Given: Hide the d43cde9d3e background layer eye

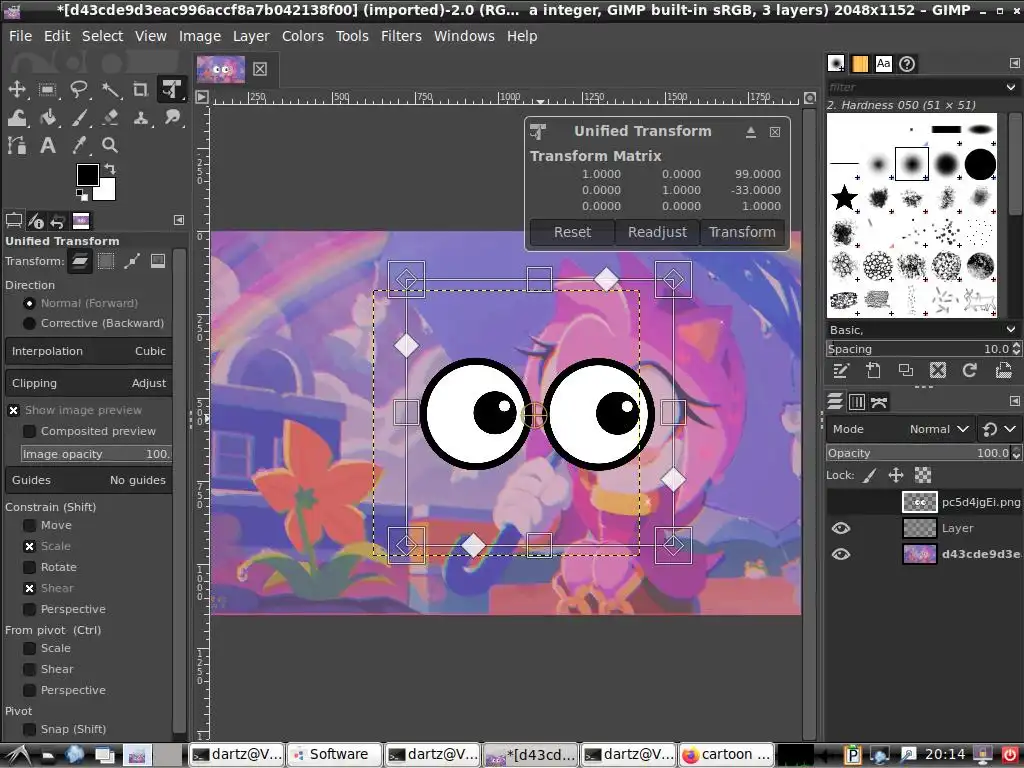Looking at the screenshot, I should coord(841,554).
